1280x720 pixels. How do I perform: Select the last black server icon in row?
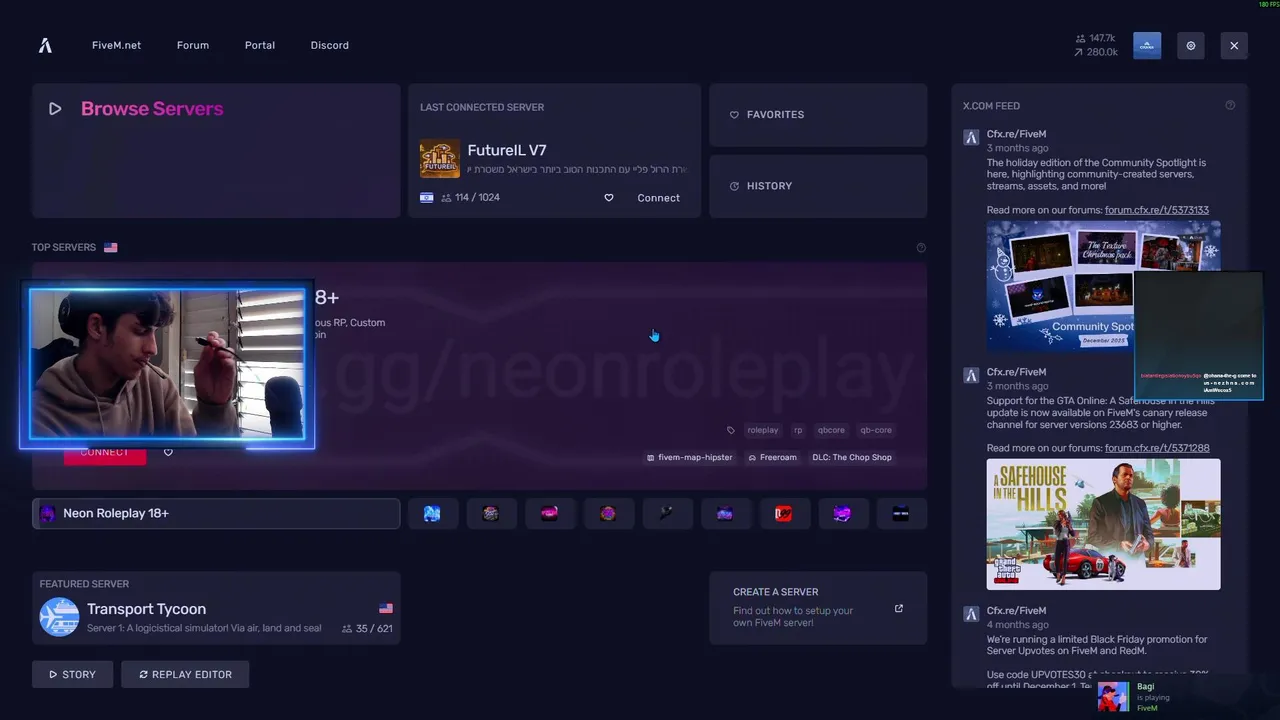(901, 513)
